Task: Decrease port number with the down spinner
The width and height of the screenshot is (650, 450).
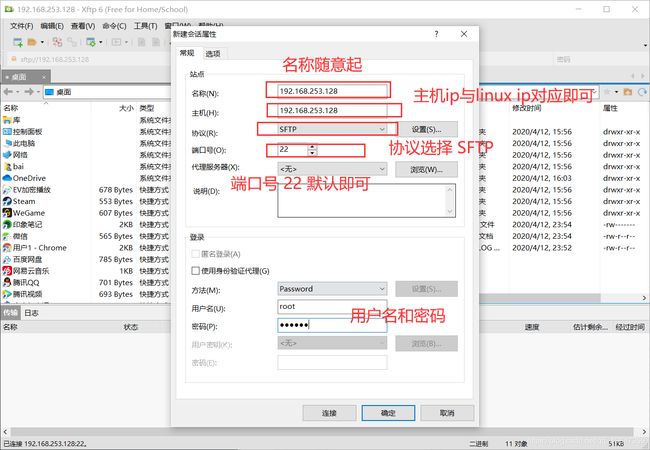Action: coord(313,153)
